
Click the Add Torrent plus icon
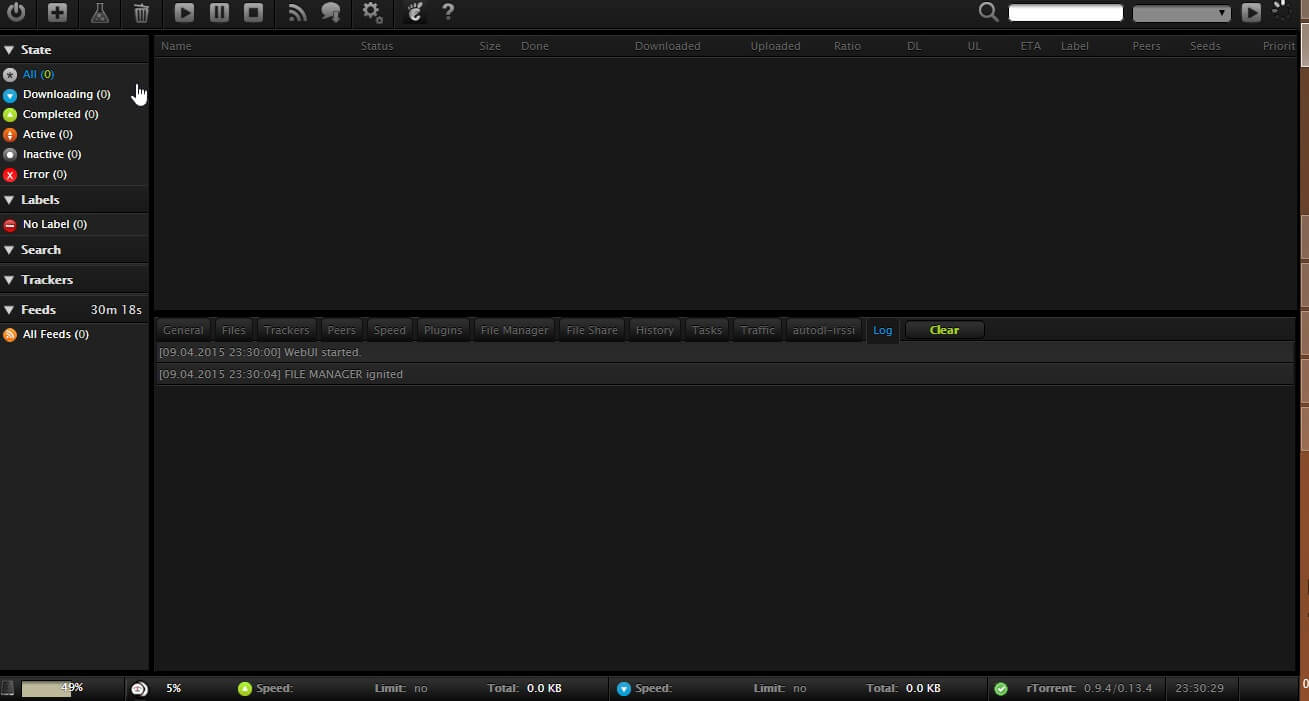click(x=58, y=13)
